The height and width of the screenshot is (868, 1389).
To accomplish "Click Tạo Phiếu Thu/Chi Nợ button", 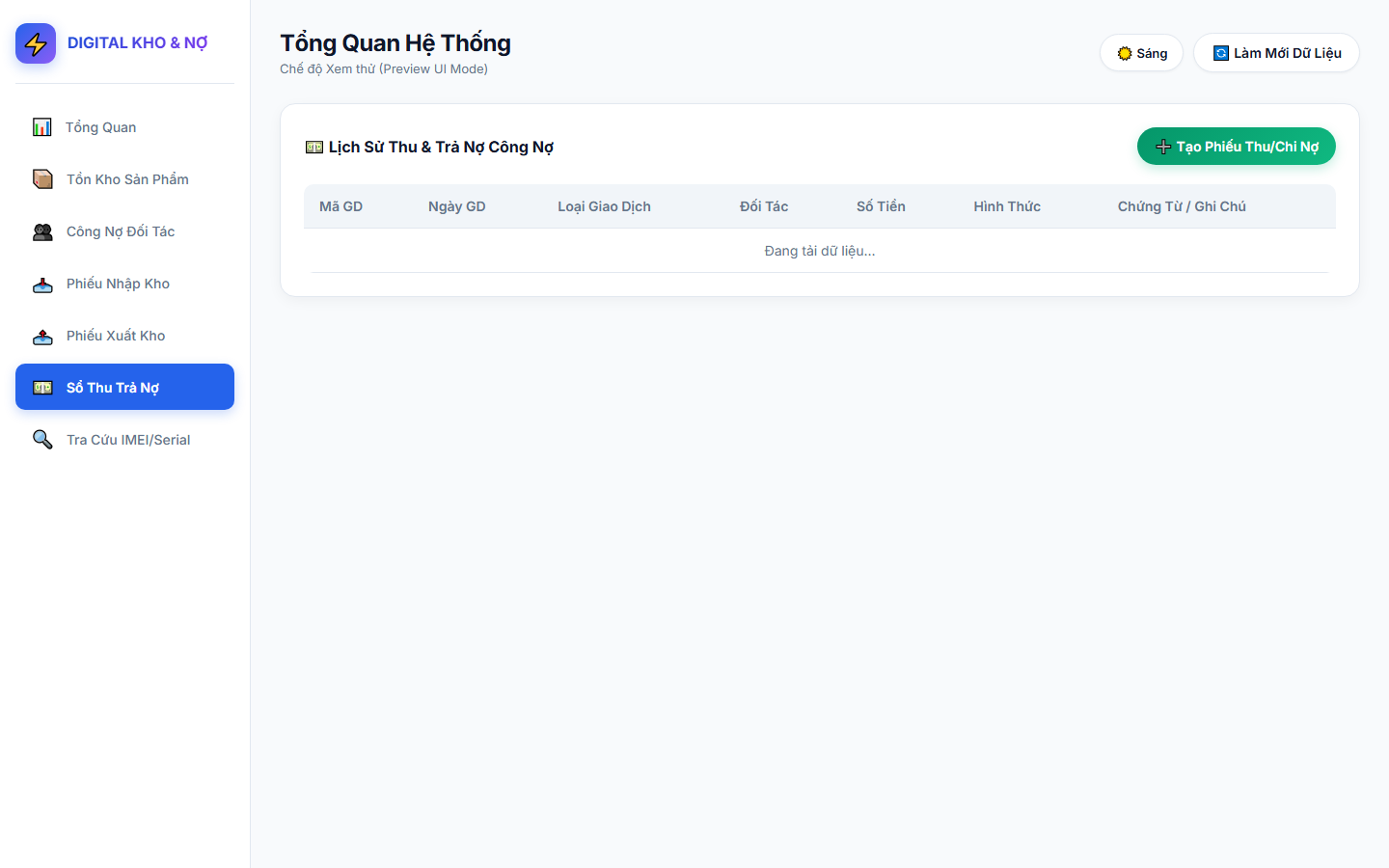I will point(1237,147).
